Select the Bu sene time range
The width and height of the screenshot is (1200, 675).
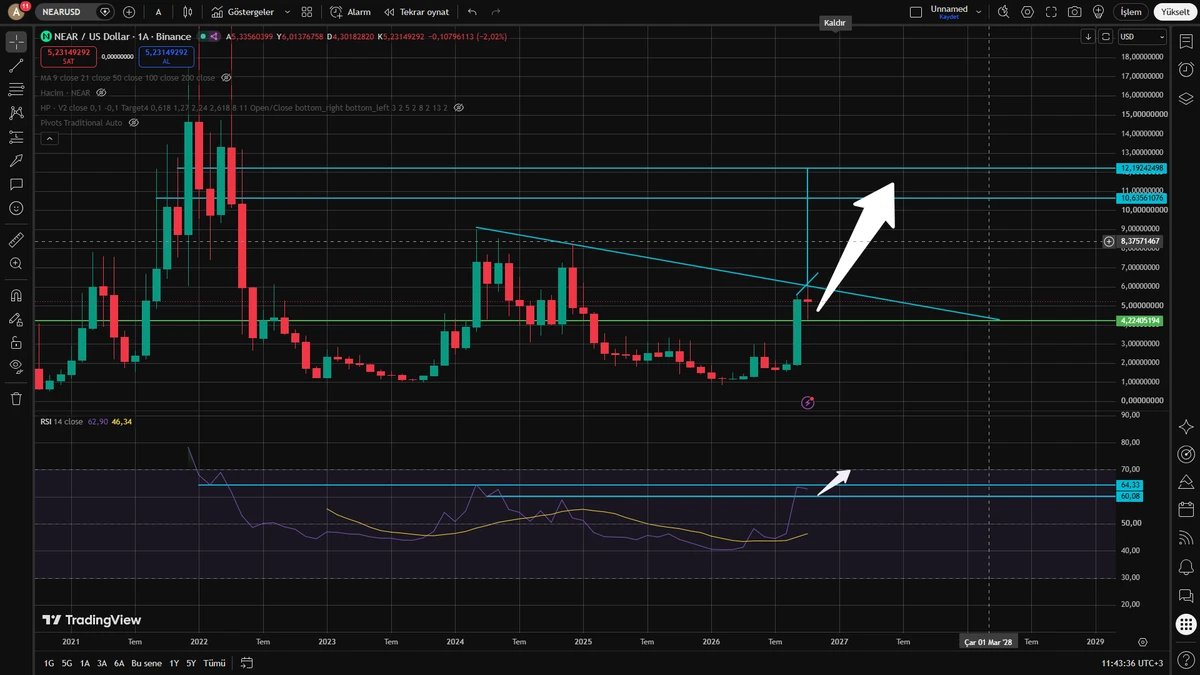[x=147, y=663]
